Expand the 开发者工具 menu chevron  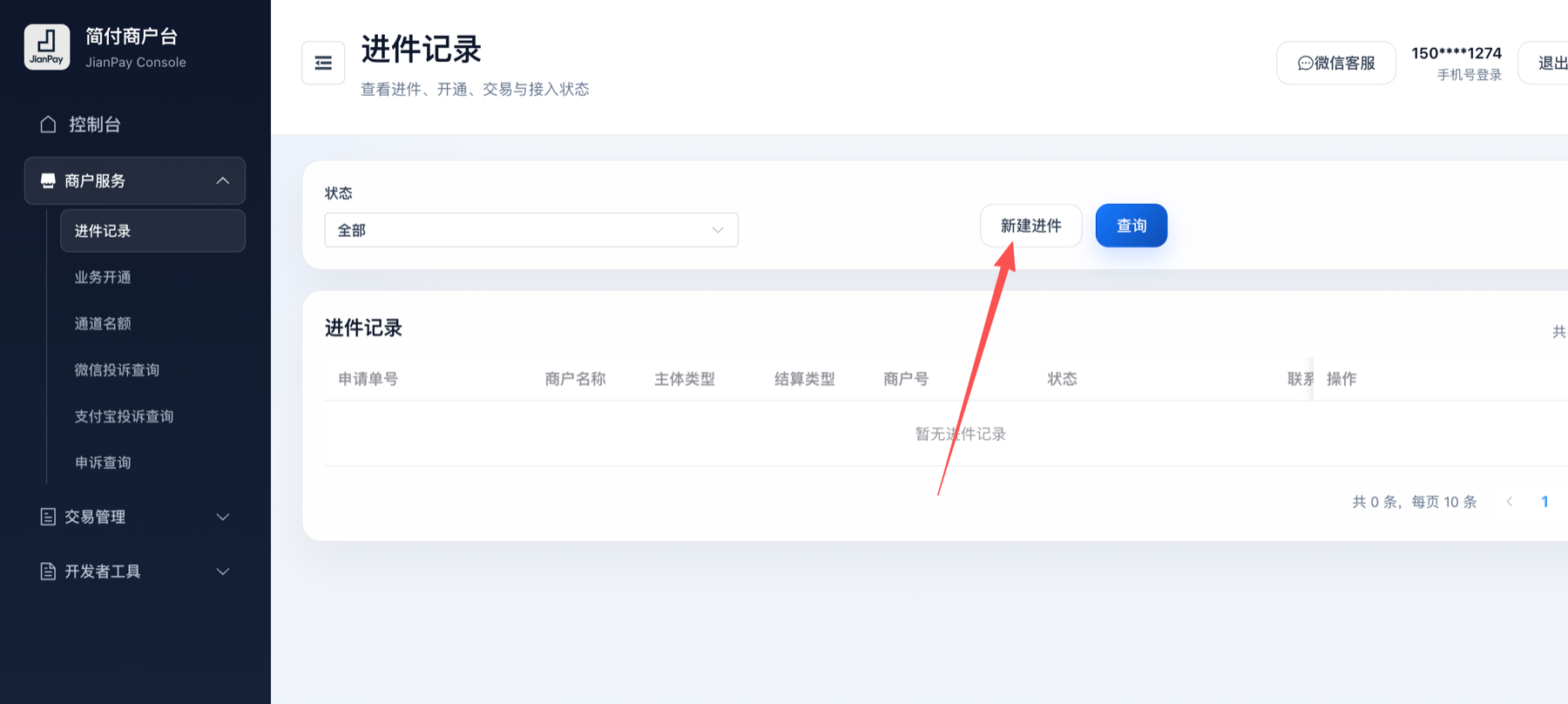223,572
